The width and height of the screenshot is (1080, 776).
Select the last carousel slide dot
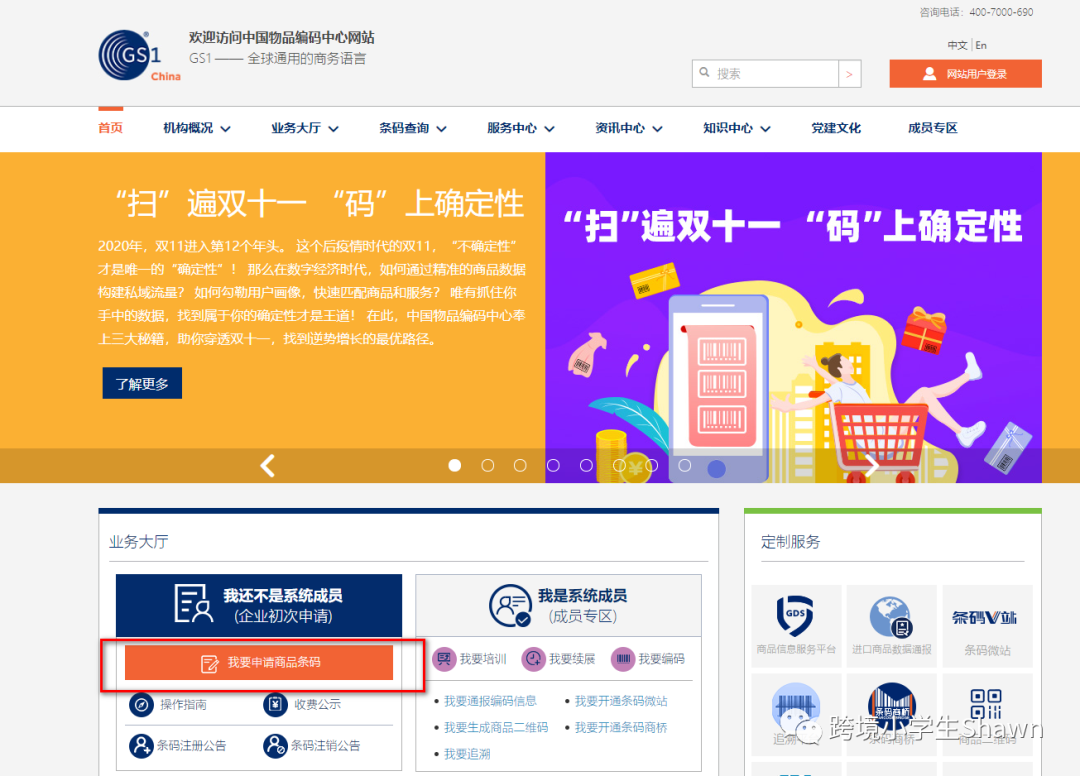coord(718,465)
